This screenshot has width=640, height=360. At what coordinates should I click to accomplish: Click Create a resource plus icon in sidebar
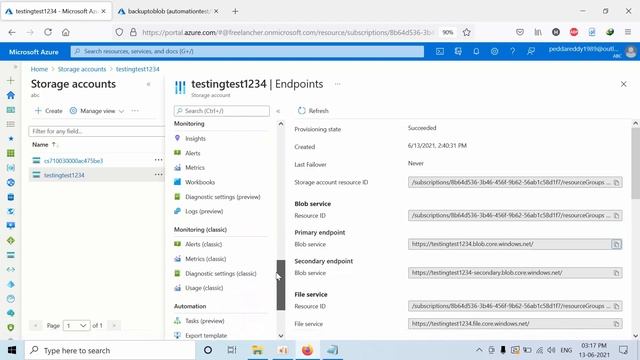[x=11, y=80]
